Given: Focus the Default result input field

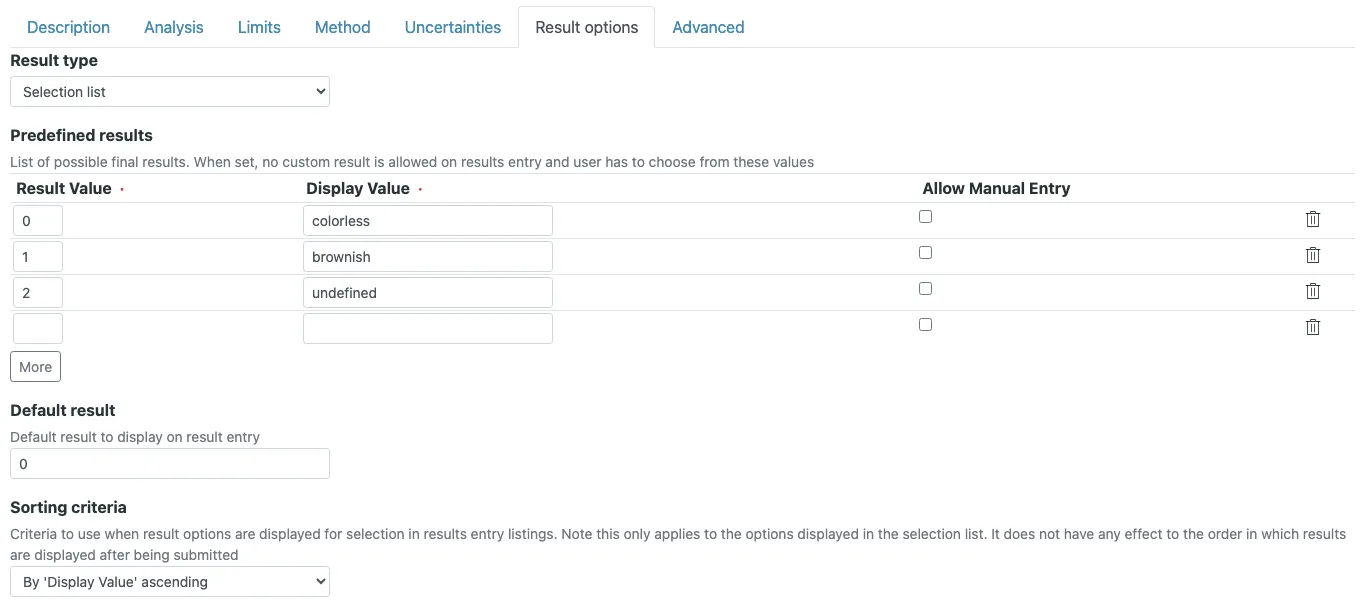Looking at the screenshot, I should [170, 464].
